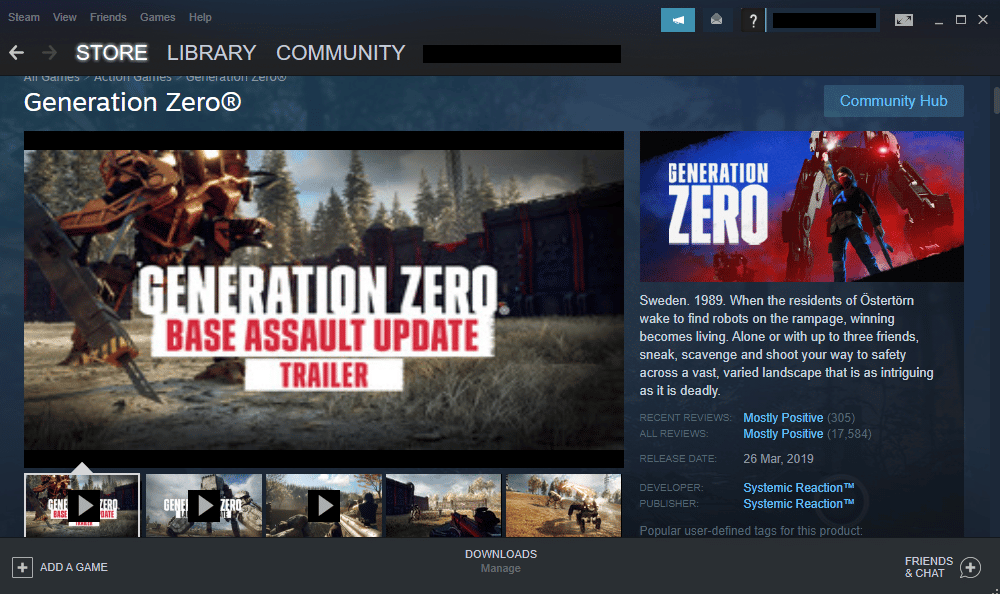The image size is (1000, 594).
Task: Close the Steam window
Action: point(983,20)
